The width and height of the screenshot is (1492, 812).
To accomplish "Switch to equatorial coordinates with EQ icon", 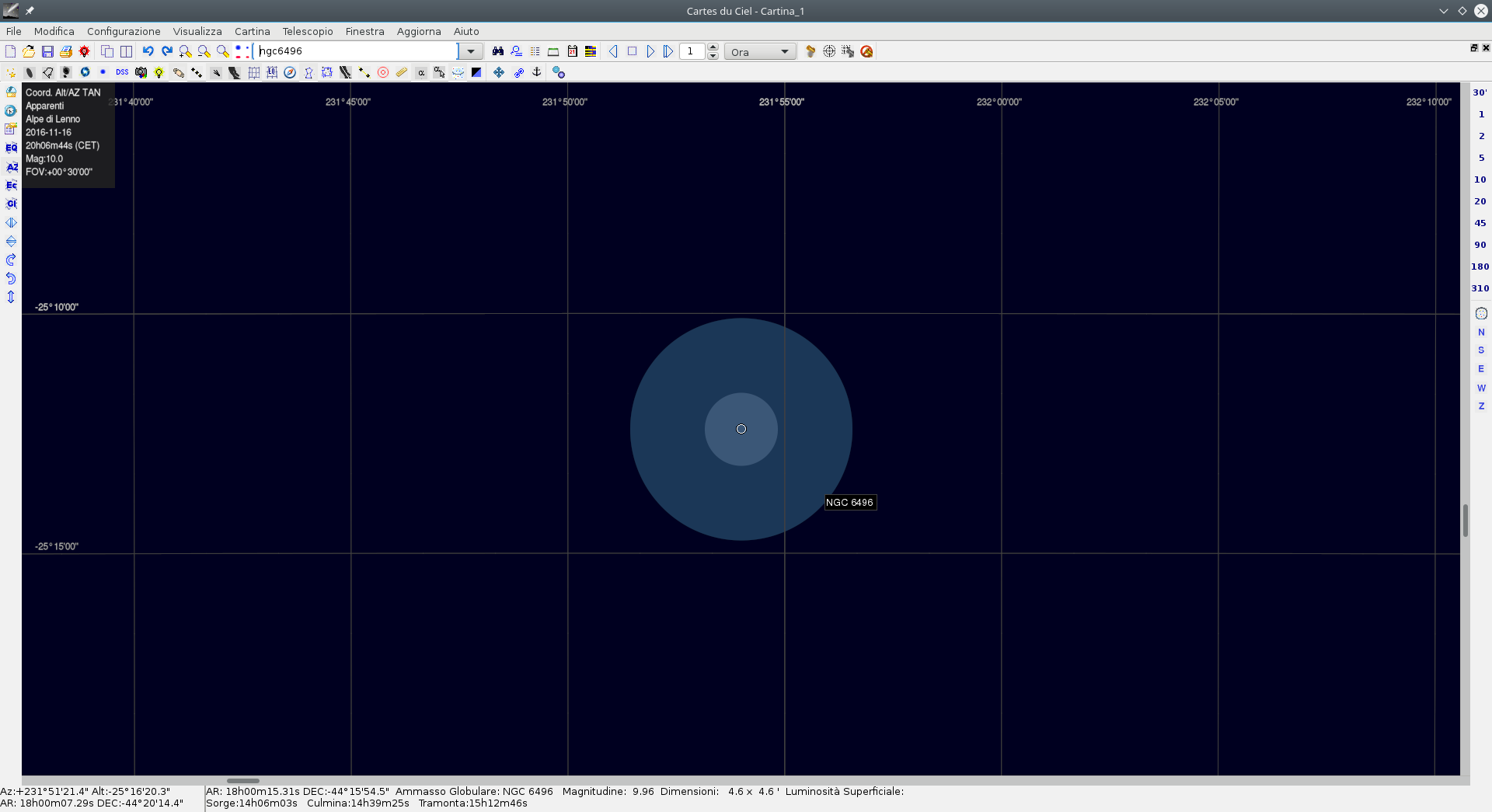I will pos(11,148).
